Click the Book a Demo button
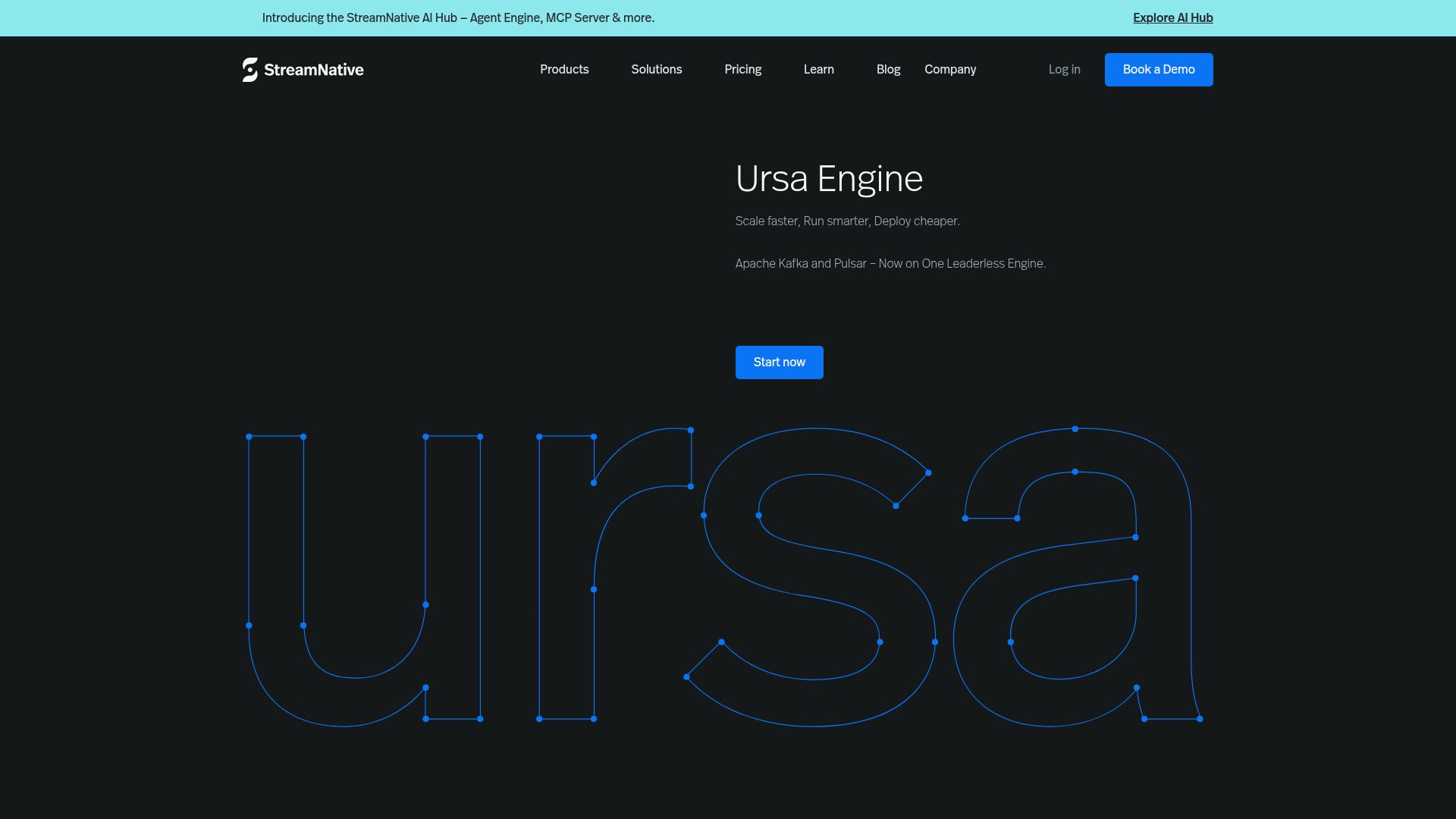Screen dimensions: 1456x819 [x=1159, y=70]
